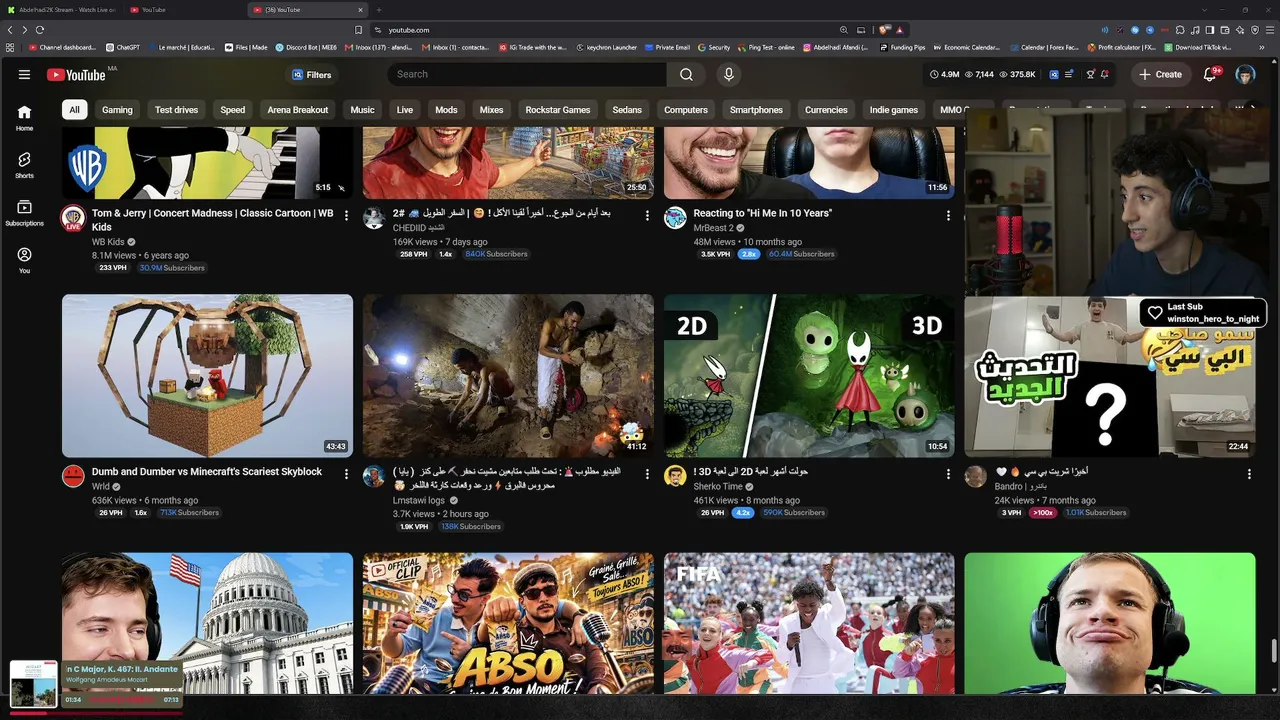Screen dimensions: 1280x720
Task: Open options for Bandro video
Action: (x=1249, y=474)
